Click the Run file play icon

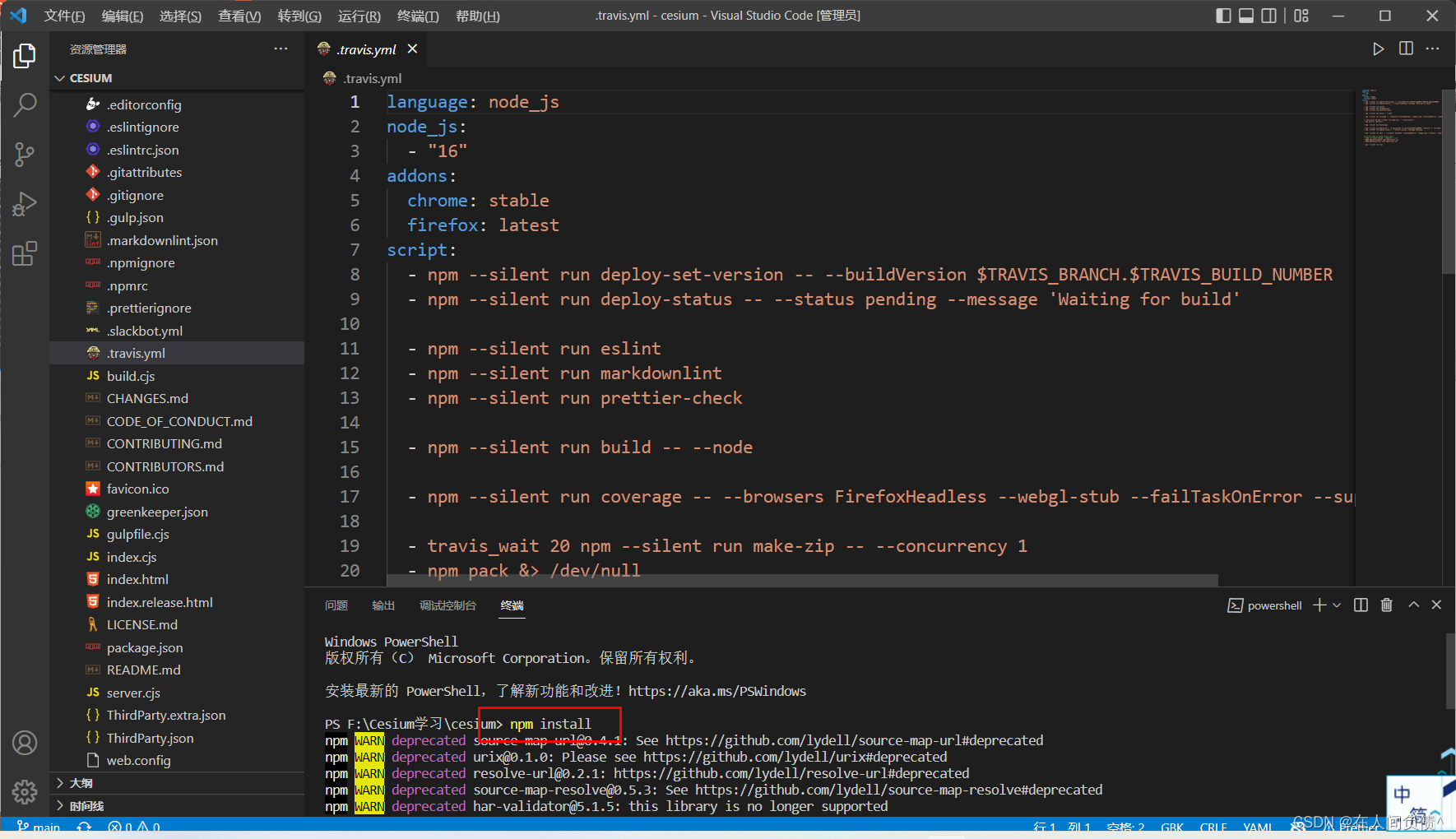(x=1378, y=49)
